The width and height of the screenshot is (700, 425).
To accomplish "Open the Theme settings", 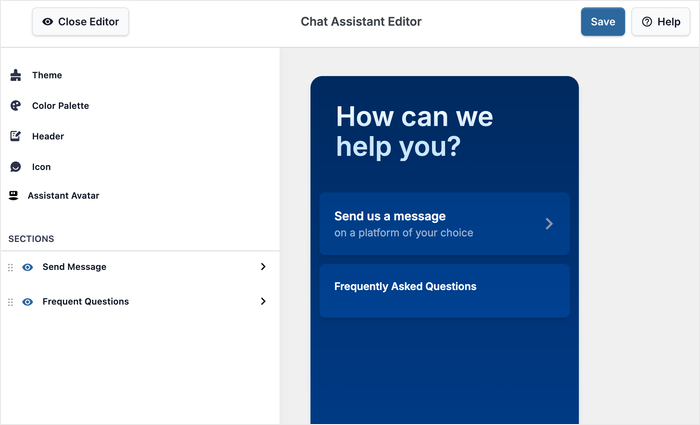I will pos(47,75).
